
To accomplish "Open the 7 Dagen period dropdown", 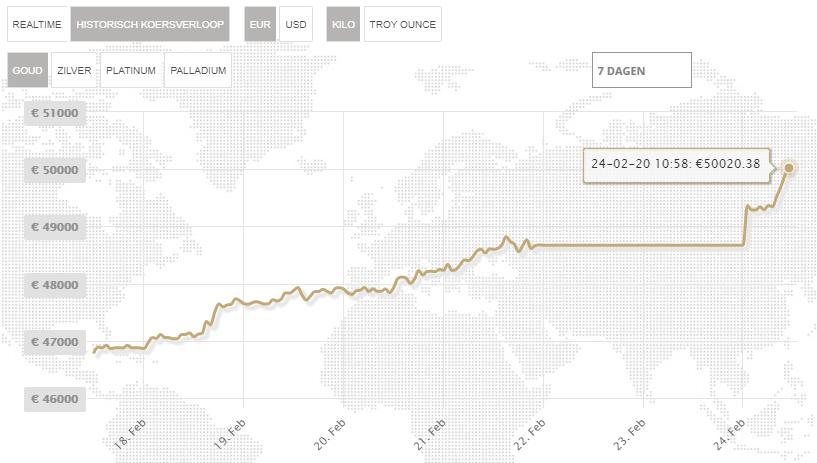I will pos(641,71).
